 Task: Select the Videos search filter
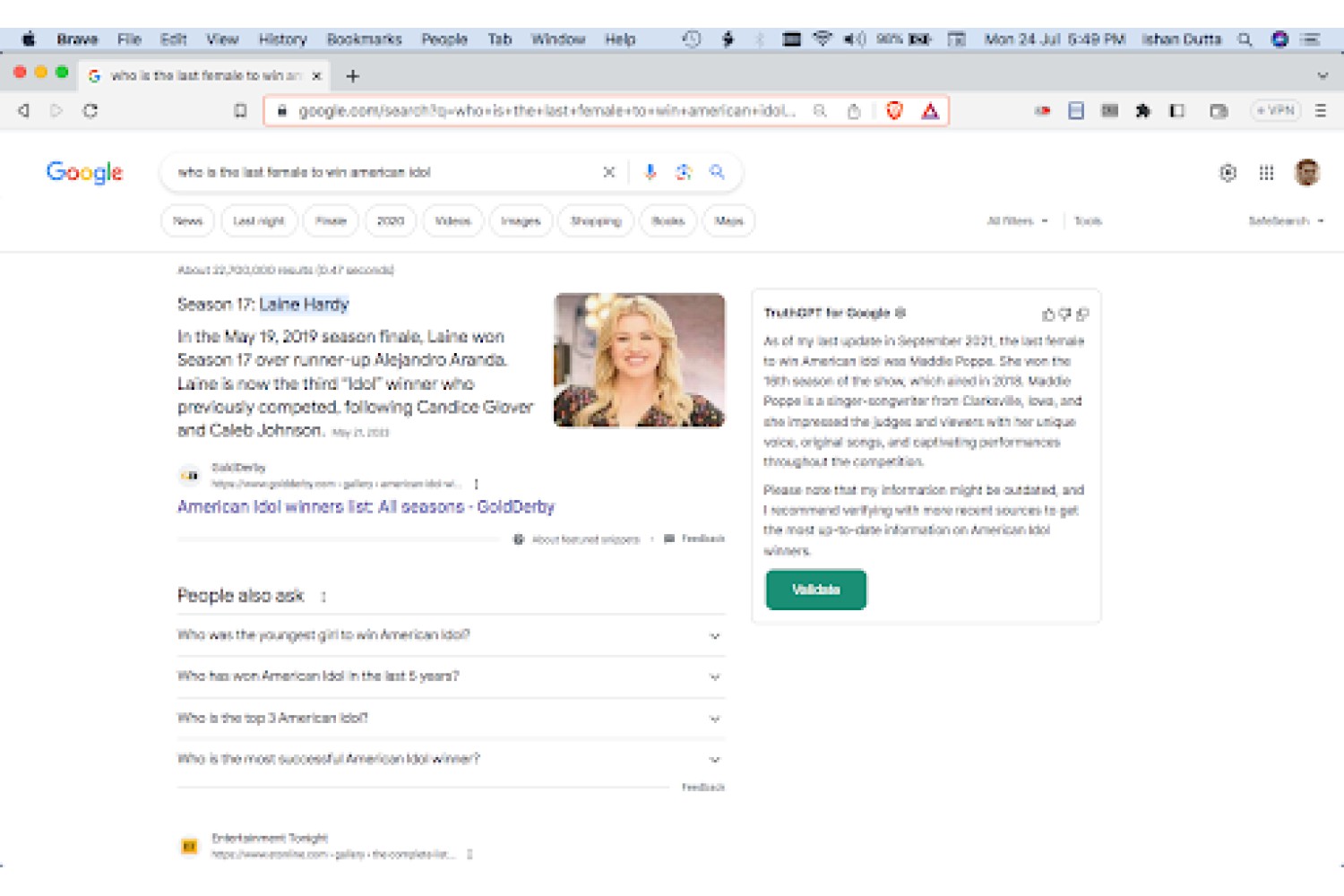[x=452, y=221]
